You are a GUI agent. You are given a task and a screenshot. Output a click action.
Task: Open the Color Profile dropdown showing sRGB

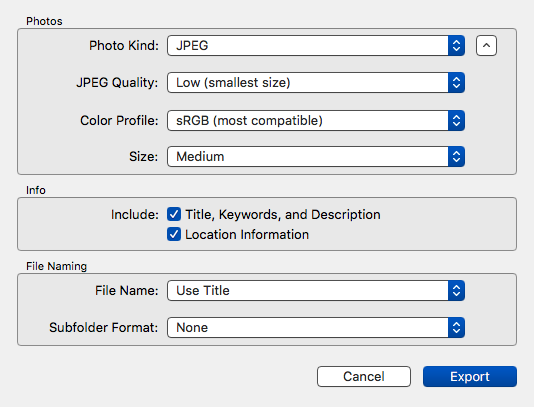[x=316, y=120]
